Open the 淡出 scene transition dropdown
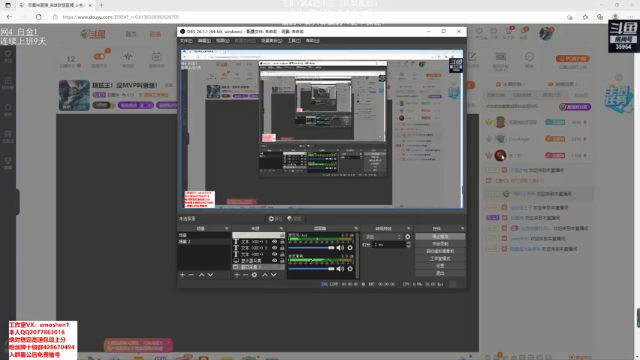This screenshot has height=360, width=640. pos(383,237)
